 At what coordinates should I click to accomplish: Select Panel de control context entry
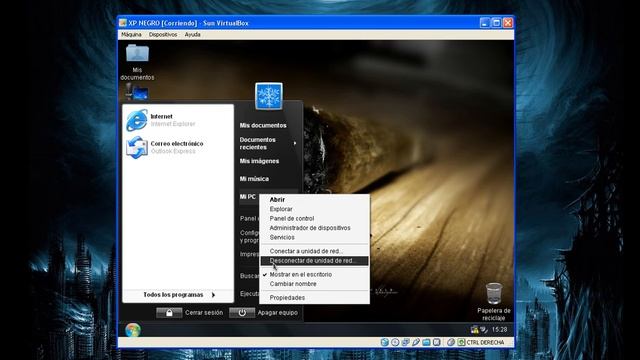(314, 218)
